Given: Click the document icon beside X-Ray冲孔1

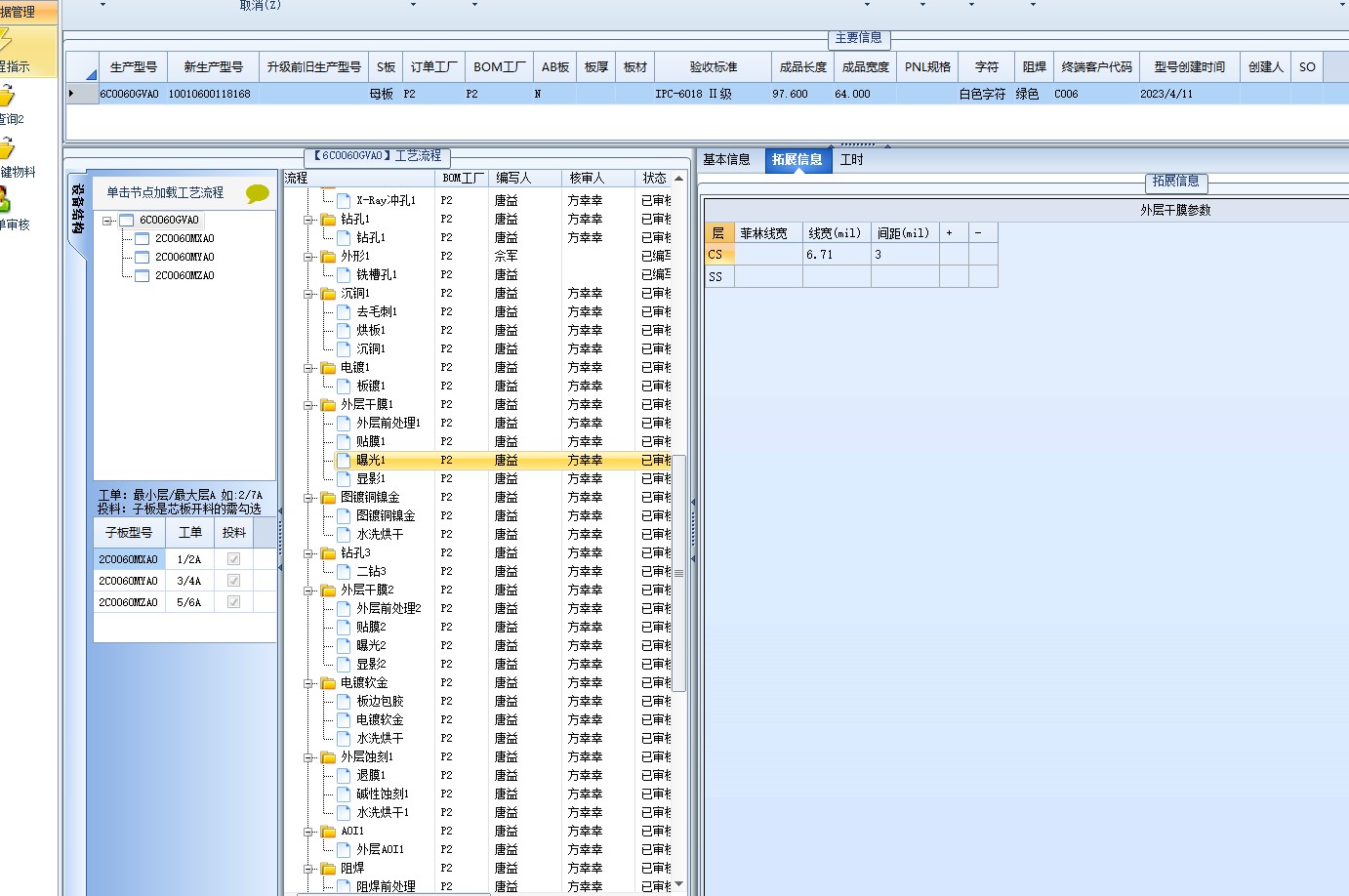Looking at the screenshot, I should point(344,200).
